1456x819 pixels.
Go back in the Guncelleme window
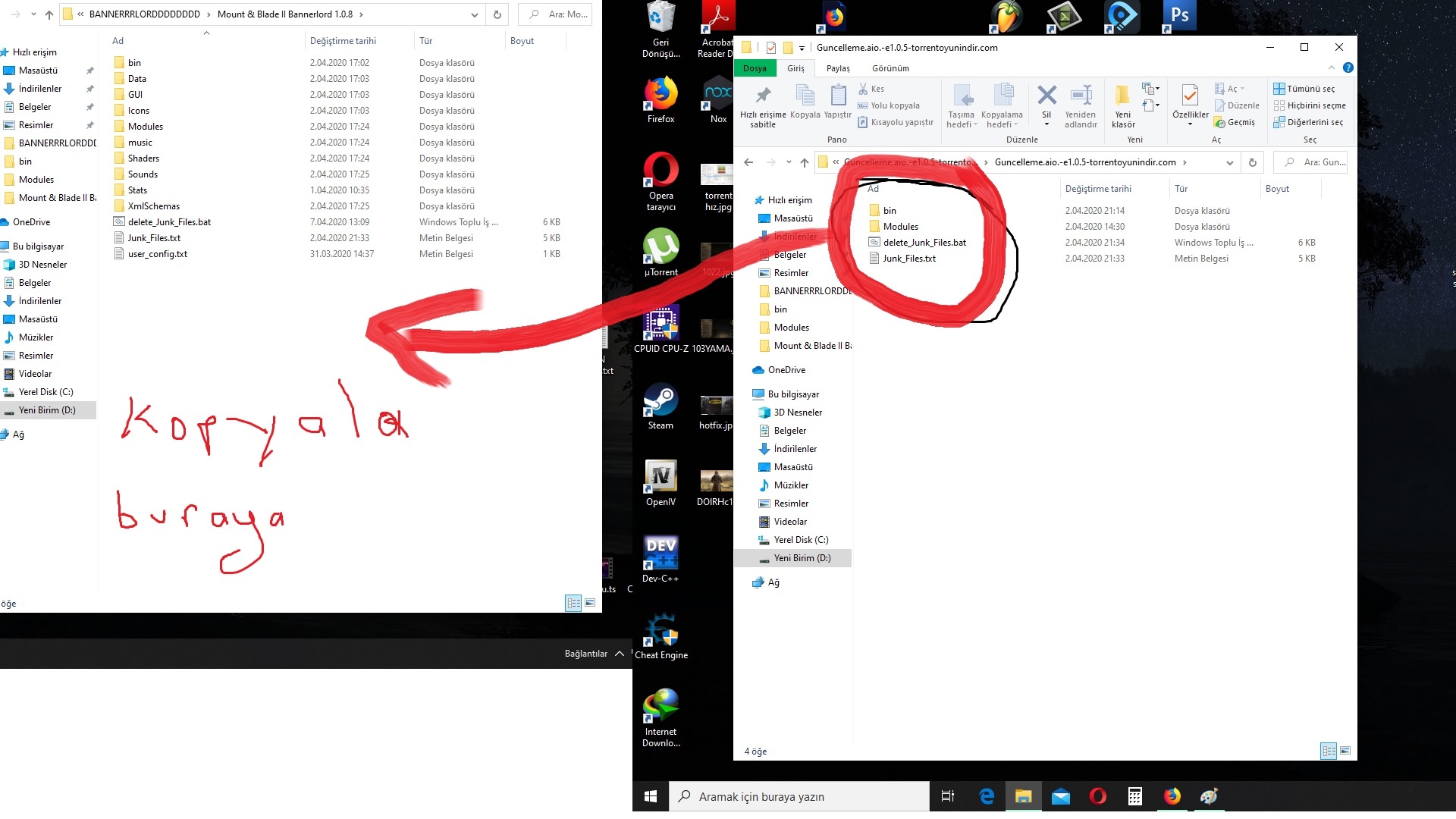coord(748,162)
